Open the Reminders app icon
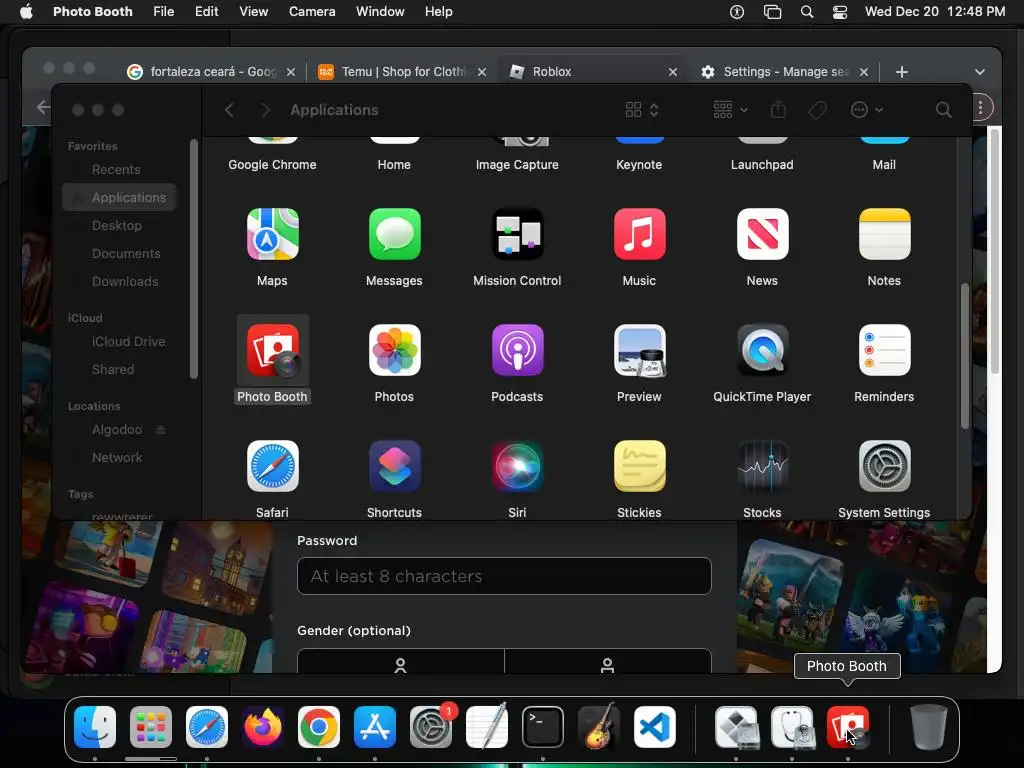Screen dimensions: 1024x768 (x=884, y=350)
